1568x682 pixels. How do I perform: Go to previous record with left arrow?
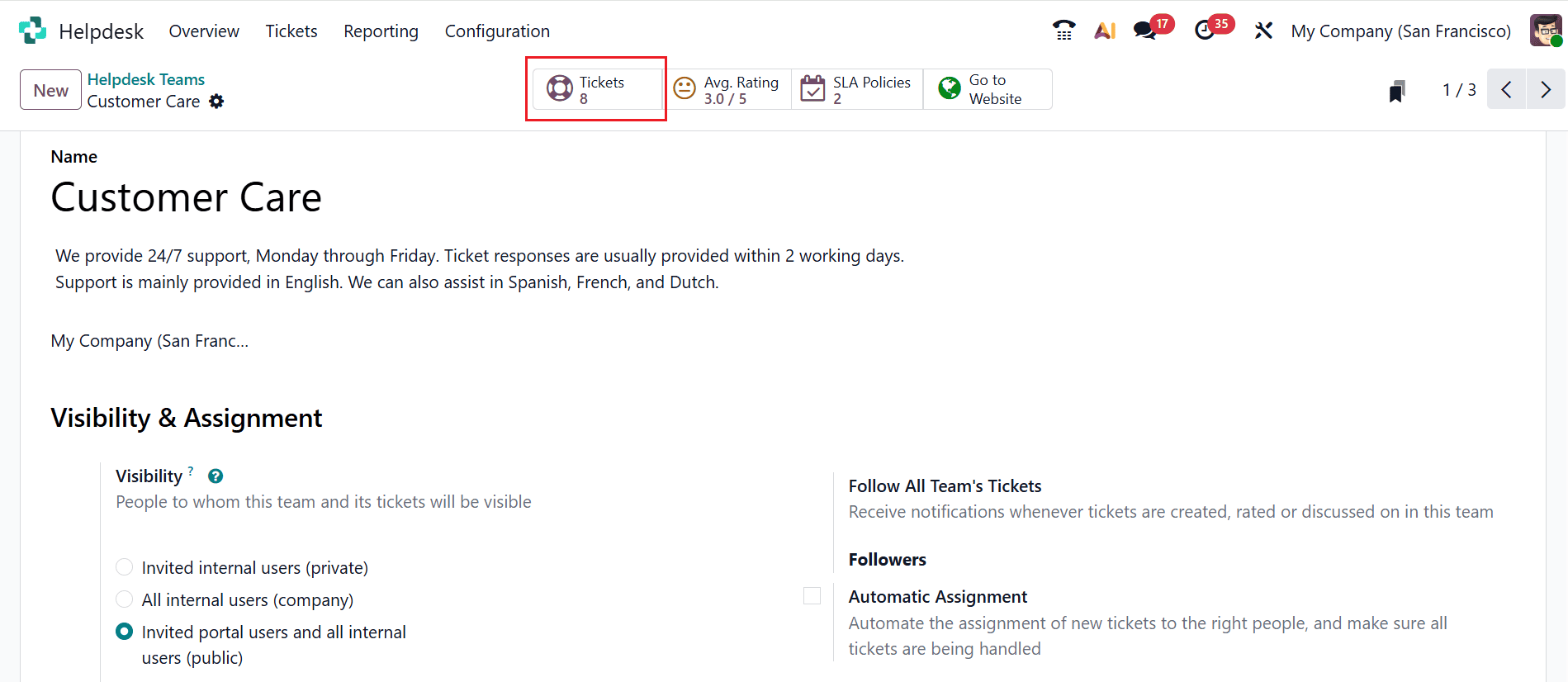pyautogui.click(x=1507, y=89)
